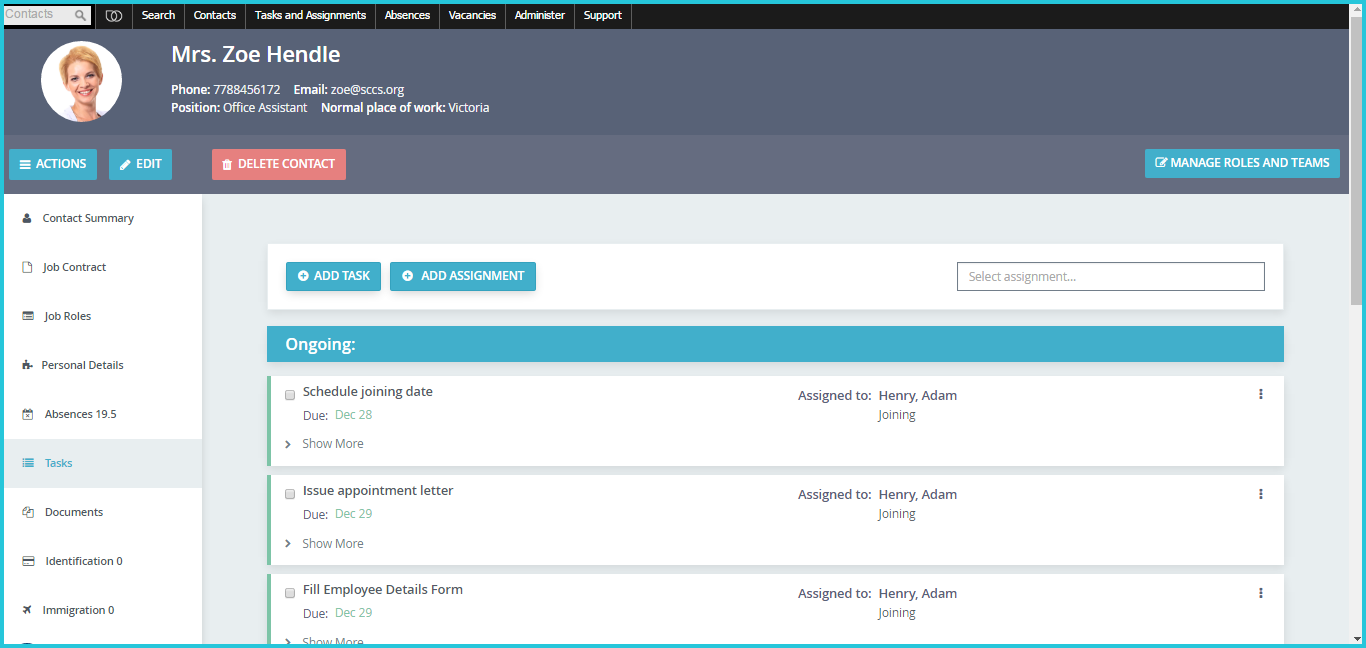Viewport: 1366px width, 648px height.
Task: Tick the Issue appointment letter checkbox
Action: 290,494
